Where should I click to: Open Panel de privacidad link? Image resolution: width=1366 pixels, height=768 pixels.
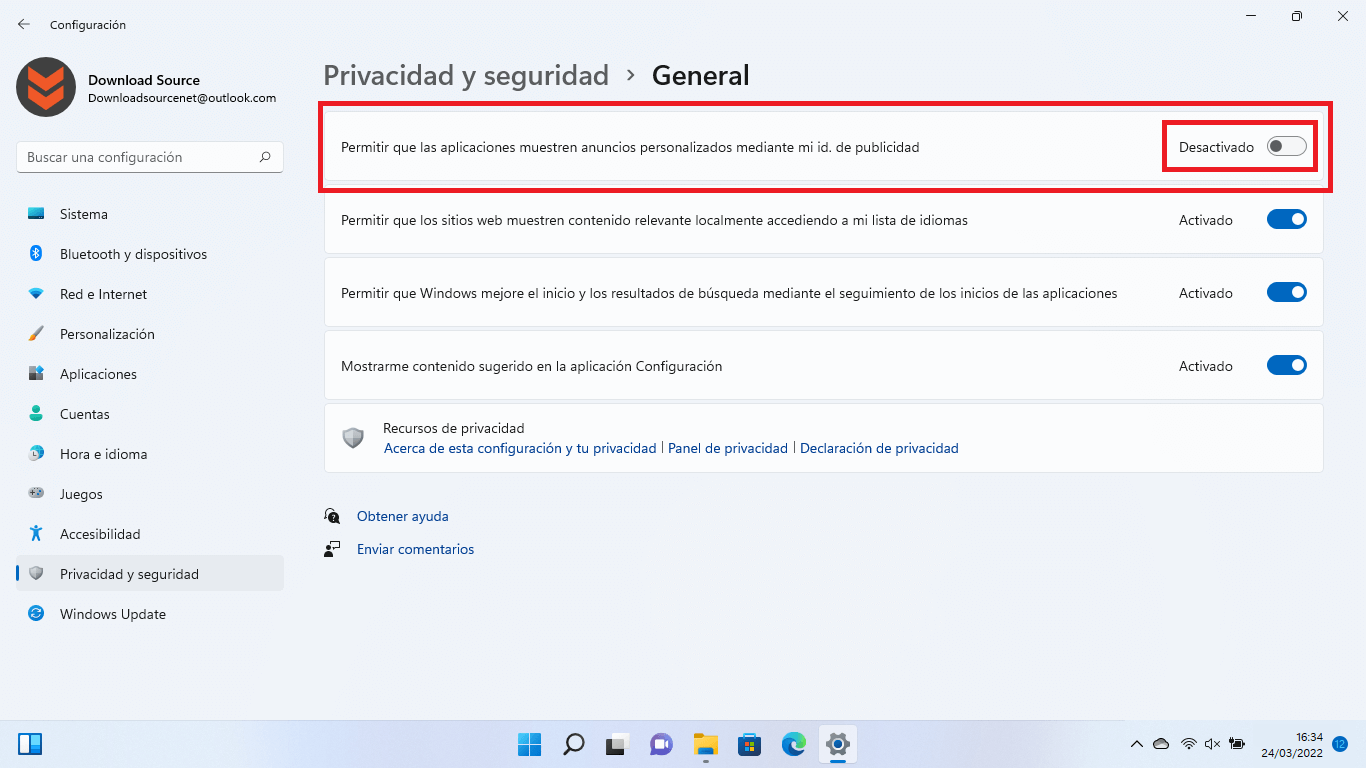point(728,449)
